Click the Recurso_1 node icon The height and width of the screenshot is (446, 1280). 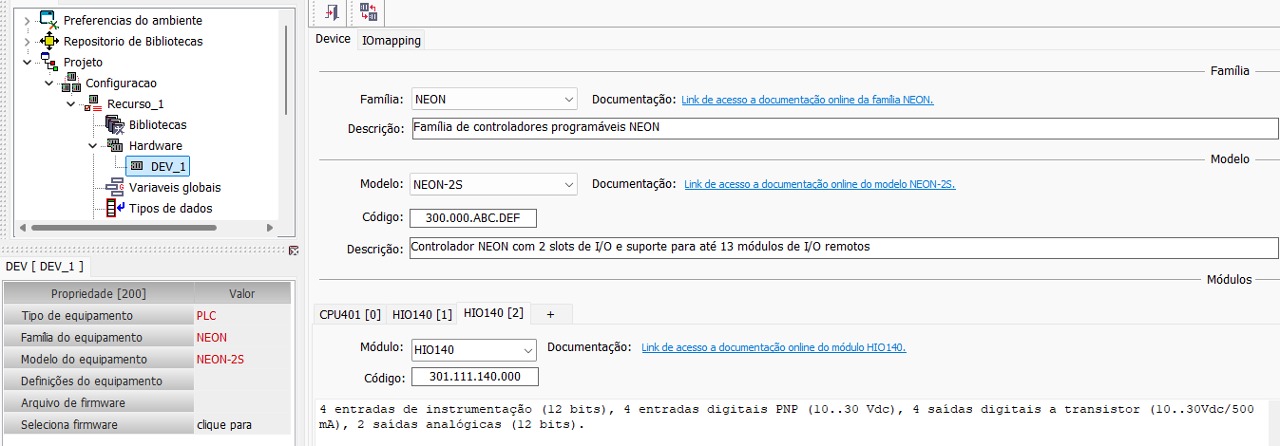point(93,104)
